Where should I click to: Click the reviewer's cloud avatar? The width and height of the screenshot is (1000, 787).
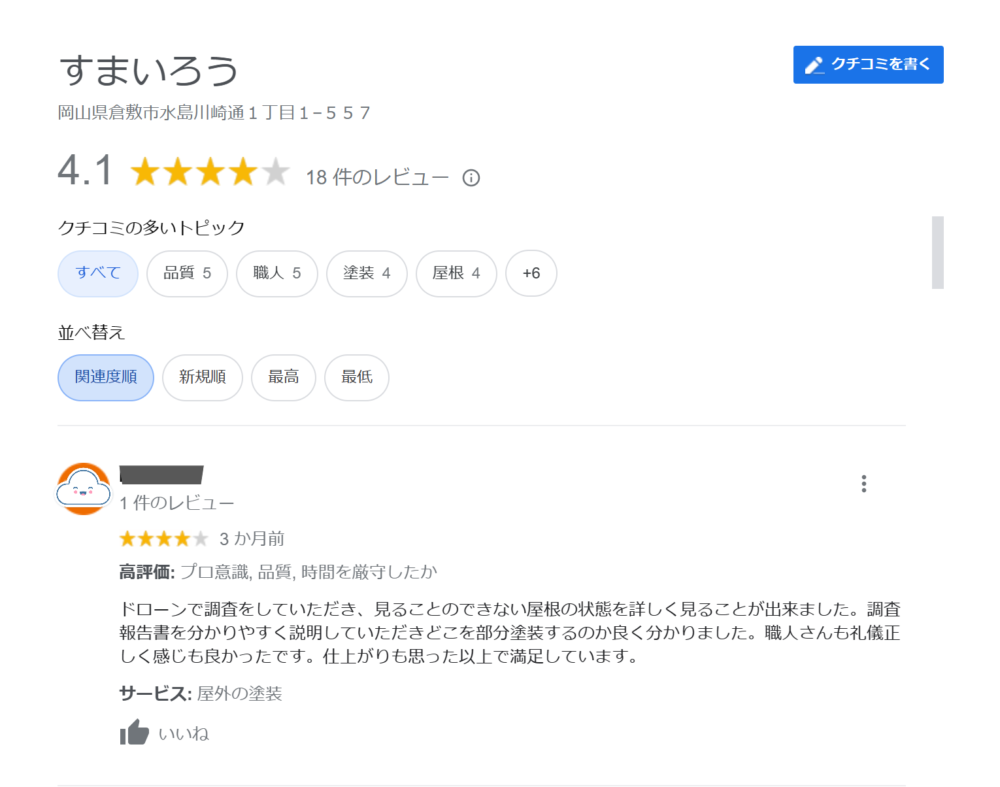(84, 489)
